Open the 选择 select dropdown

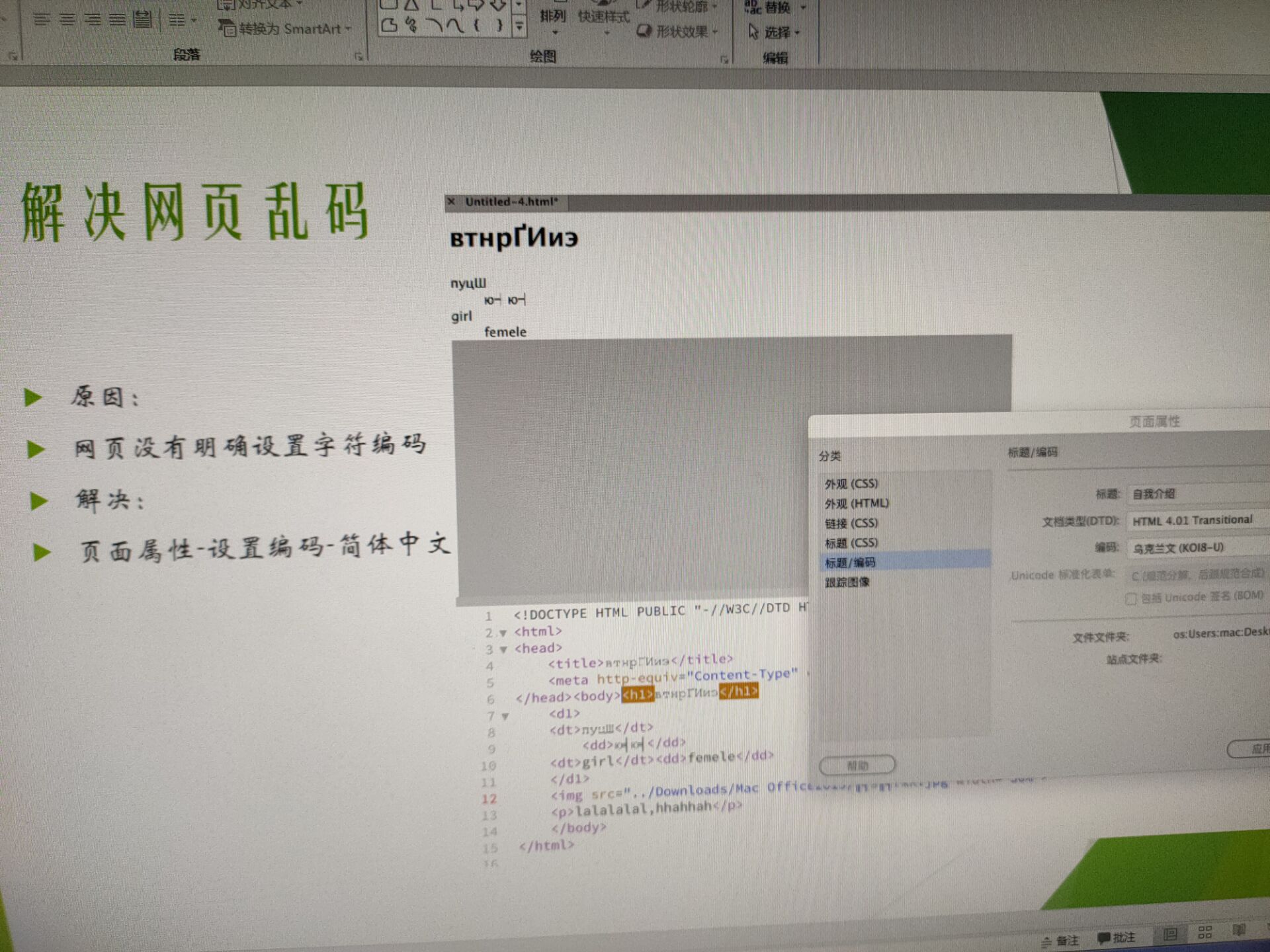(773, 32)
